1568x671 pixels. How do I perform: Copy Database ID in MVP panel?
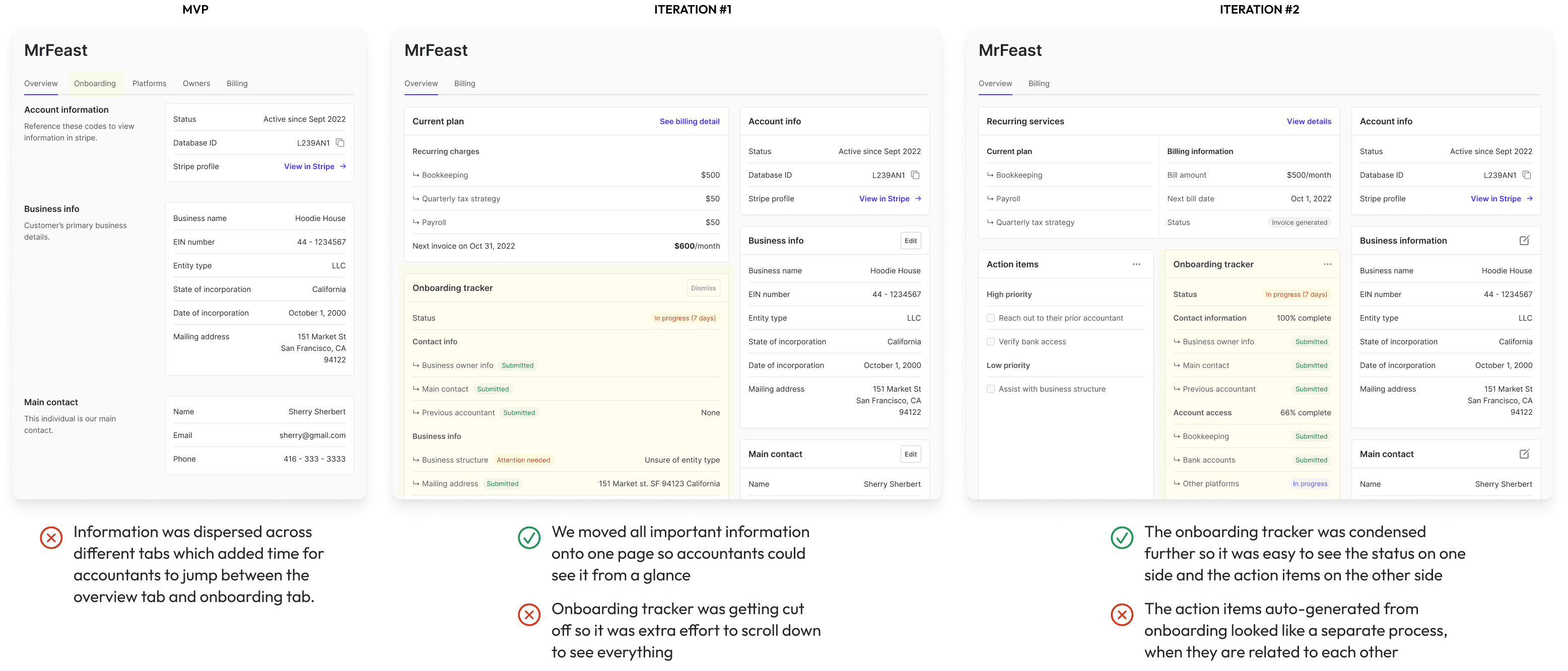pos(340,143)
